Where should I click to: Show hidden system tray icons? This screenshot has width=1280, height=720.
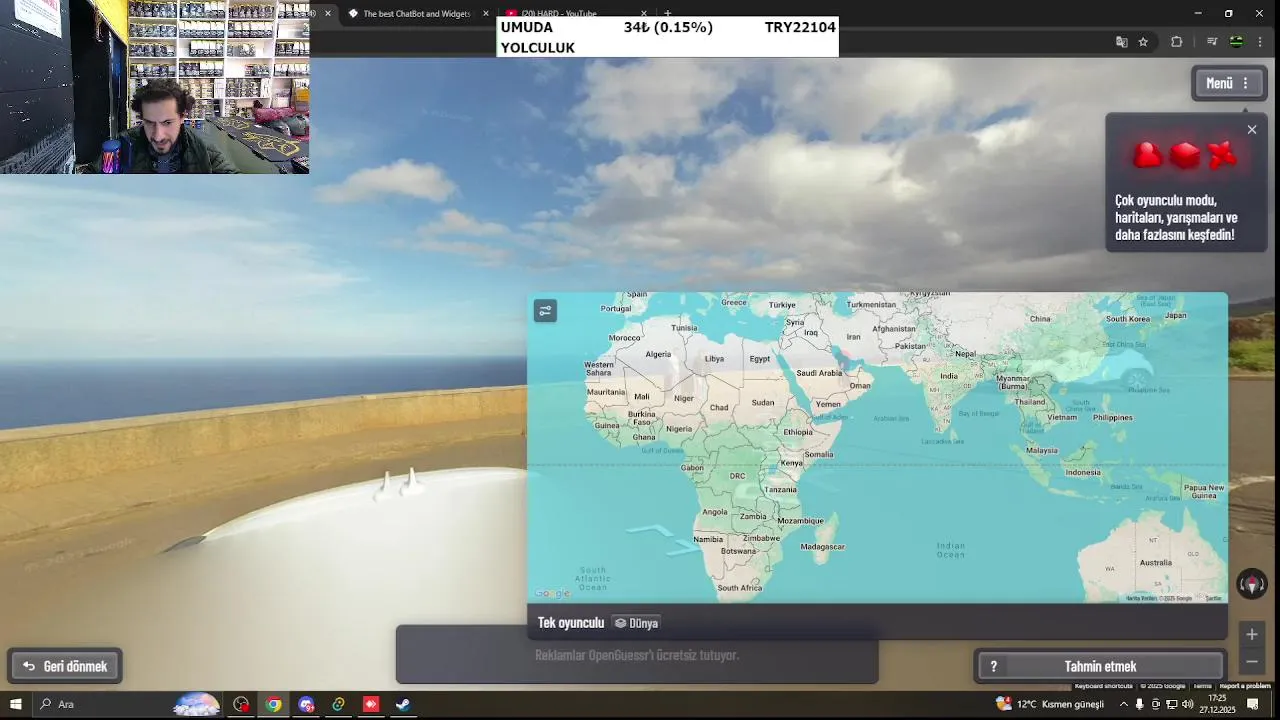coord(1123,704)
